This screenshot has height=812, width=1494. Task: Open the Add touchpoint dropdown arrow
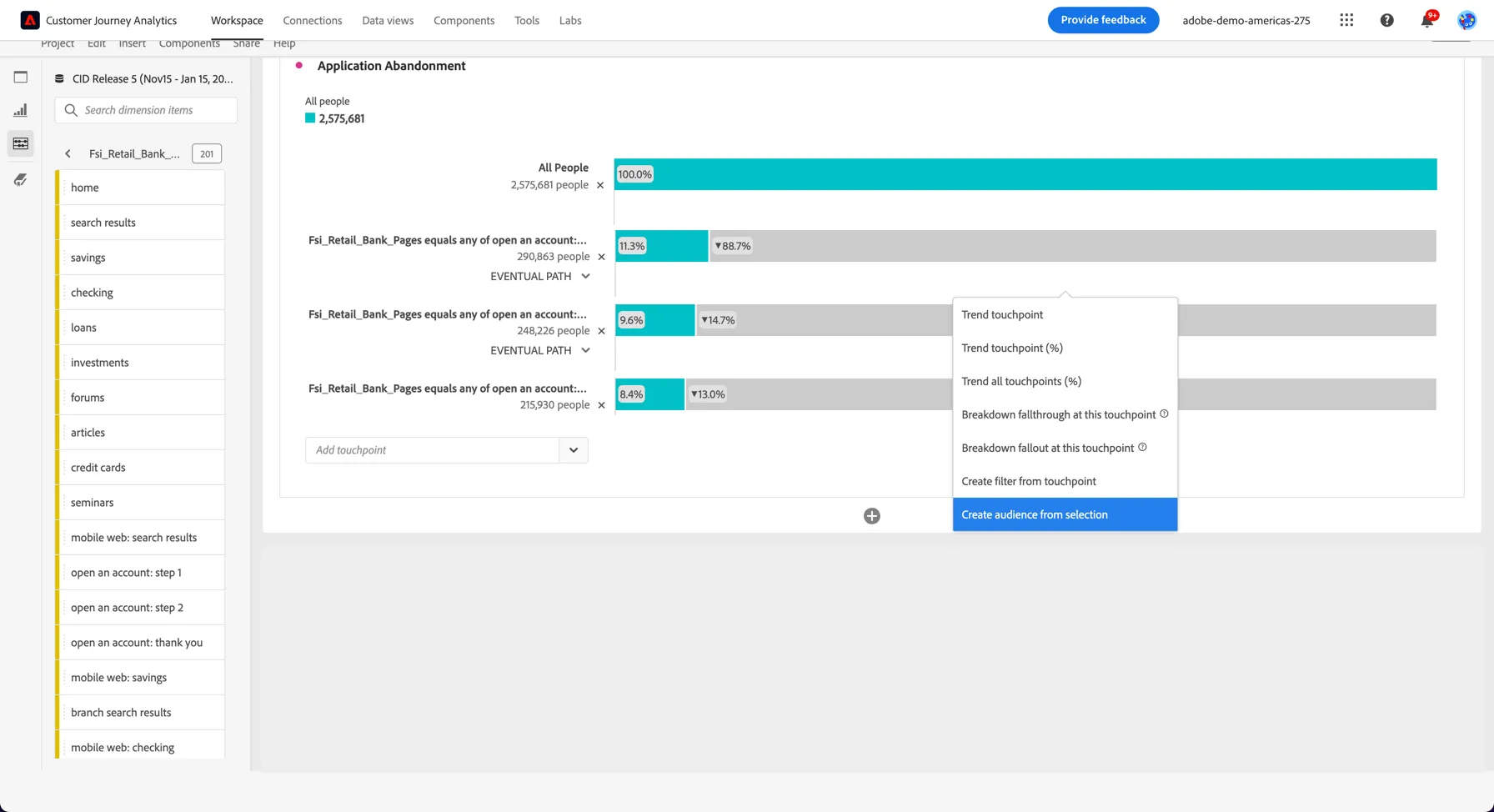pyautogui.click(x=574, y=450)
